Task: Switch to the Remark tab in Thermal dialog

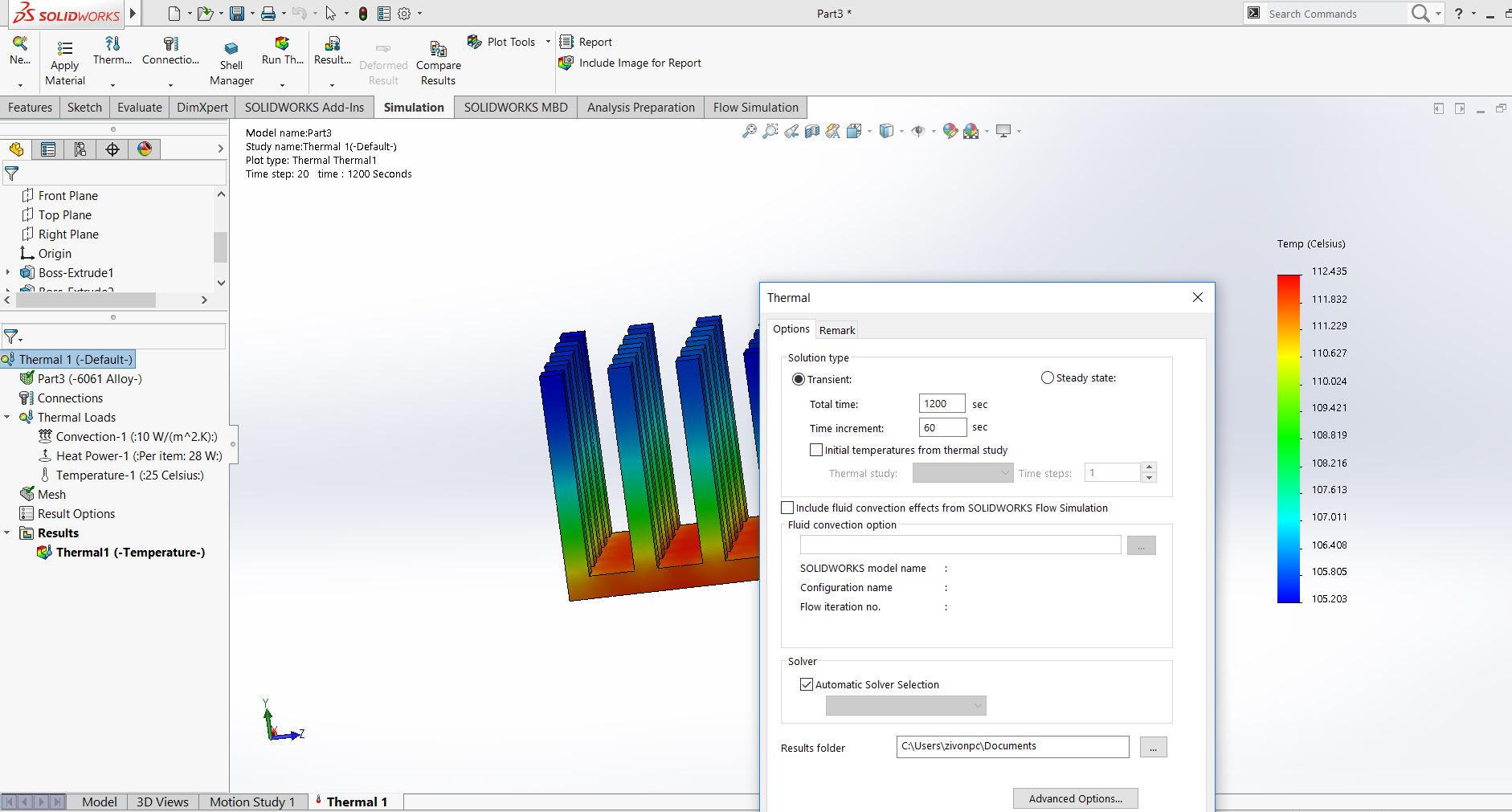Action: pos(837,330)
